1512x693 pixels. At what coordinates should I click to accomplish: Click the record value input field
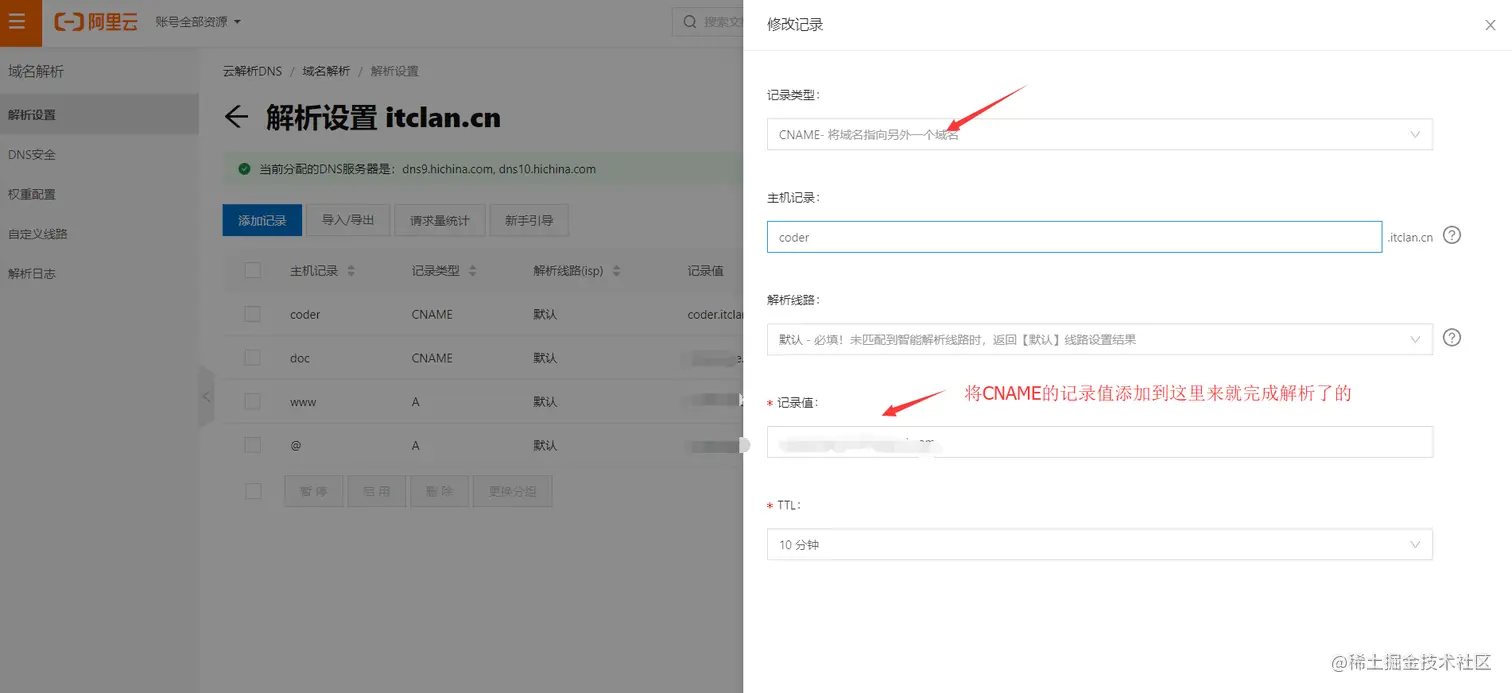pos(1099,442)
